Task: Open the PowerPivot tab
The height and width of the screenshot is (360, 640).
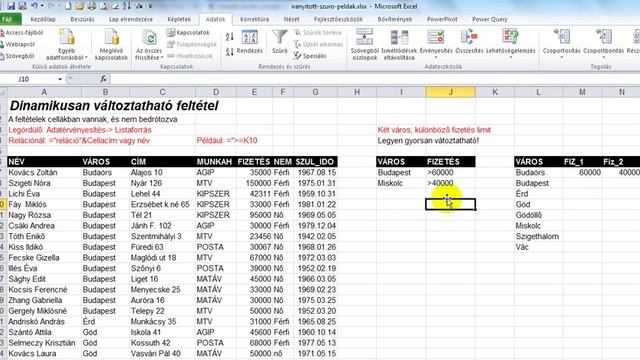Action: (442, 19)
